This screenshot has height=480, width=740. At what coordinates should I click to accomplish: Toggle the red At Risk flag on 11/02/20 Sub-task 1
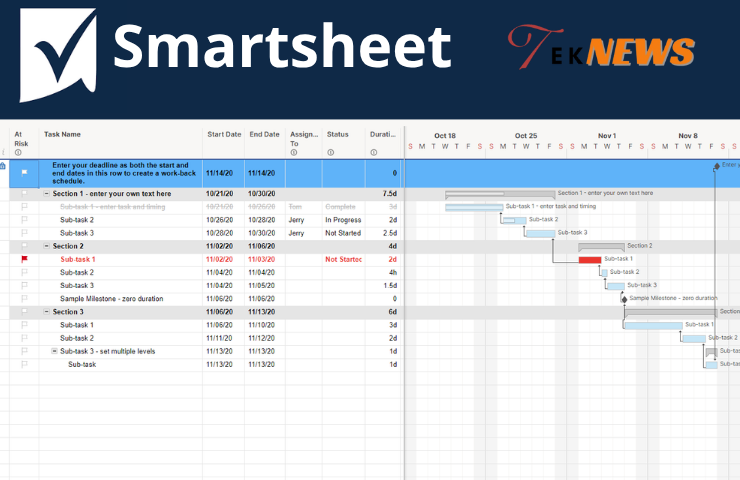(25, 259)
